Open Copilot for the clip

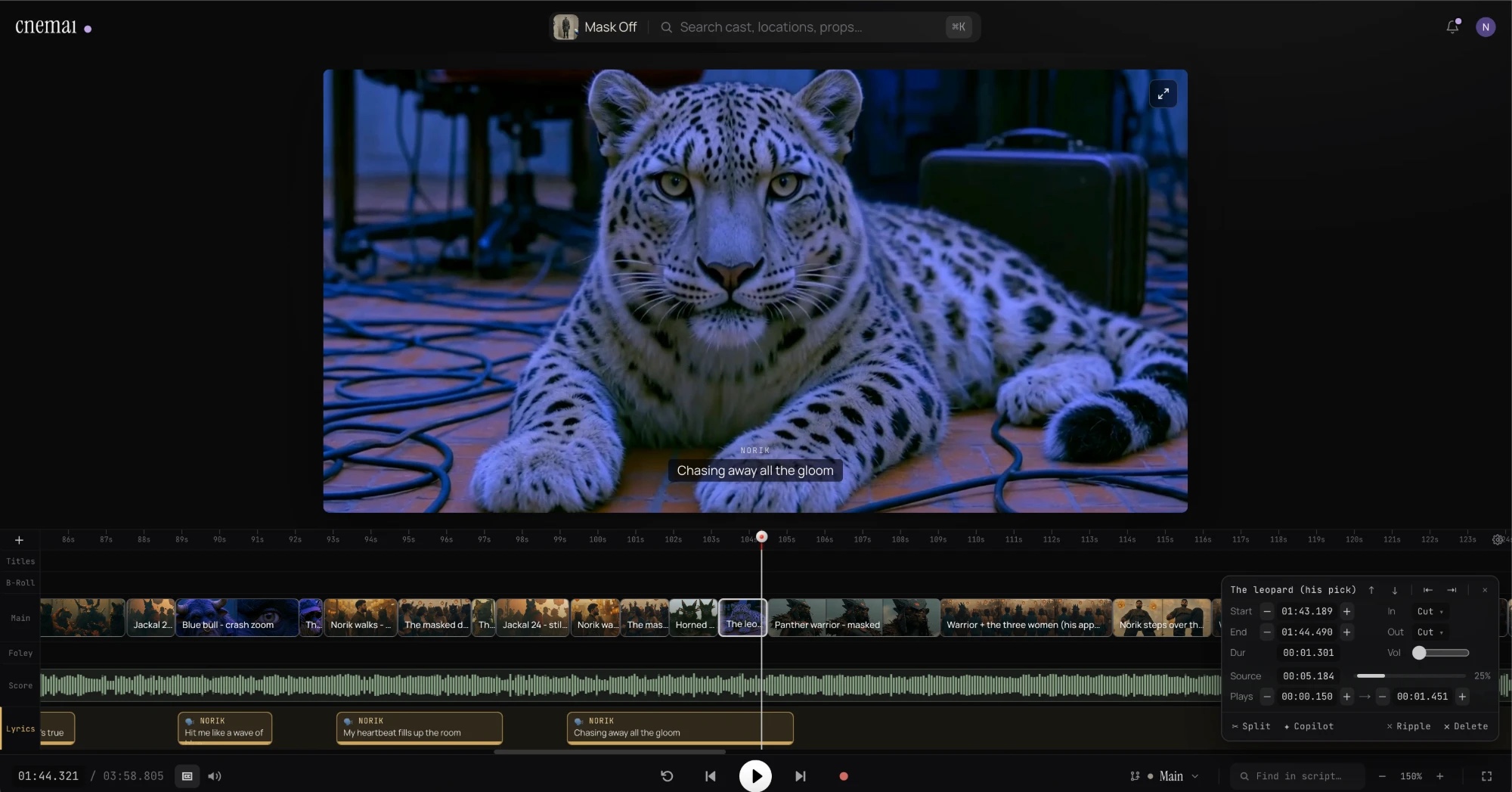coord(1309,726)
